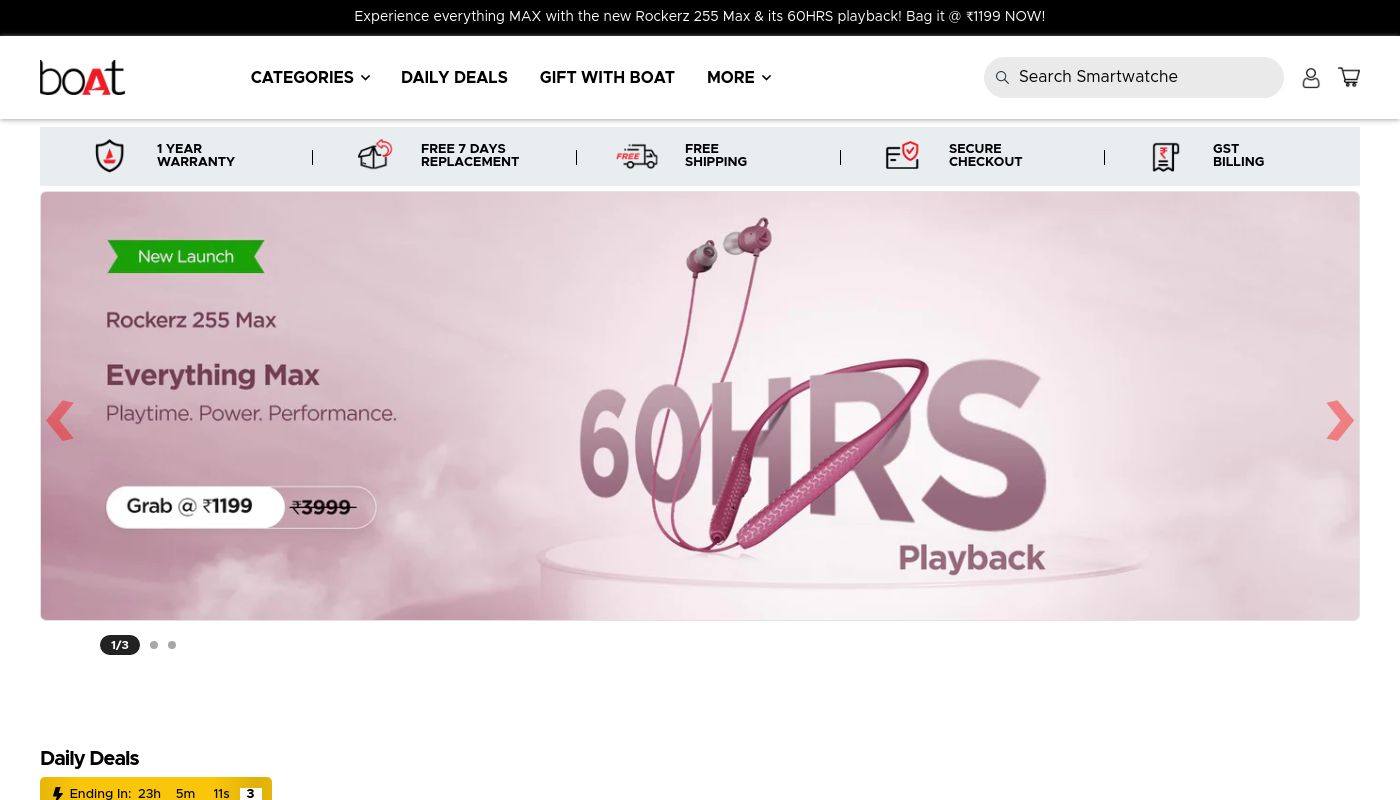
Task: Open the user account icon
Action: (x=1311, y=78)
